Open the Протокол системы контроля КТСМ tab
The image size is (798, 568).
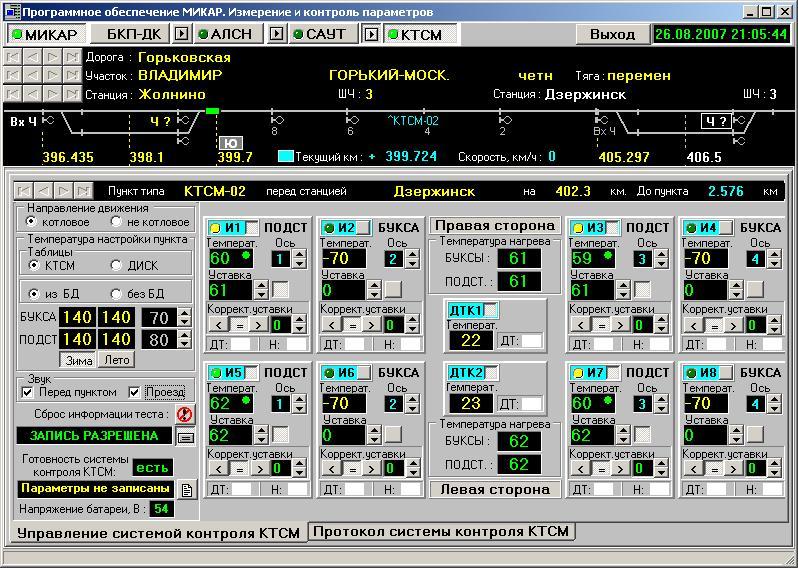(x=441, y=532)
